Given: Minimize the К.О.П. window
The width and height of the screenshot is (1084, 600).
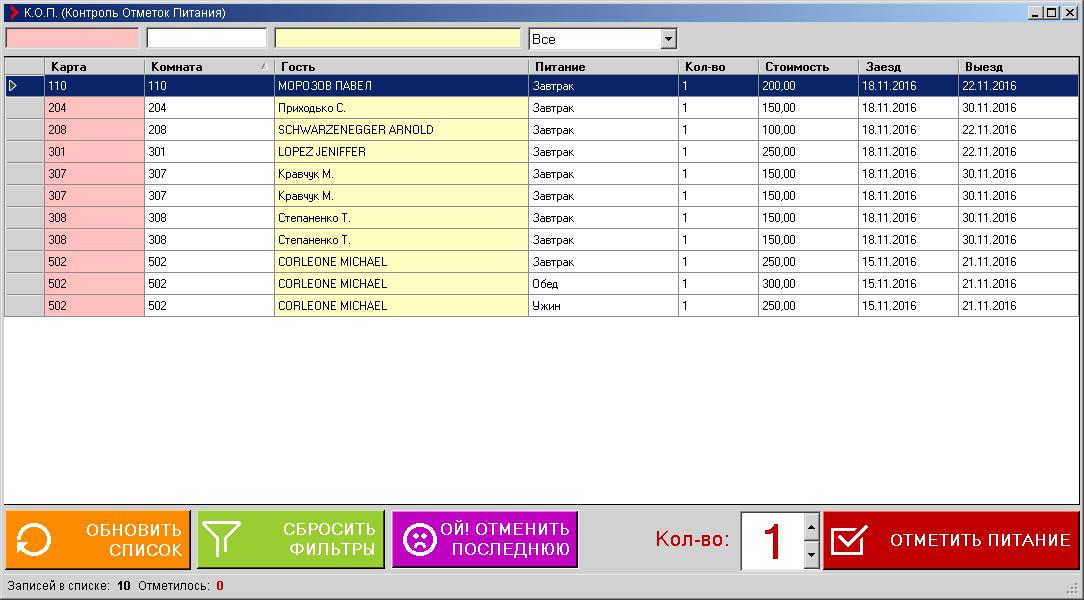Looking at the screenshot, I should pyautogui.click(x=1035, y=12).
